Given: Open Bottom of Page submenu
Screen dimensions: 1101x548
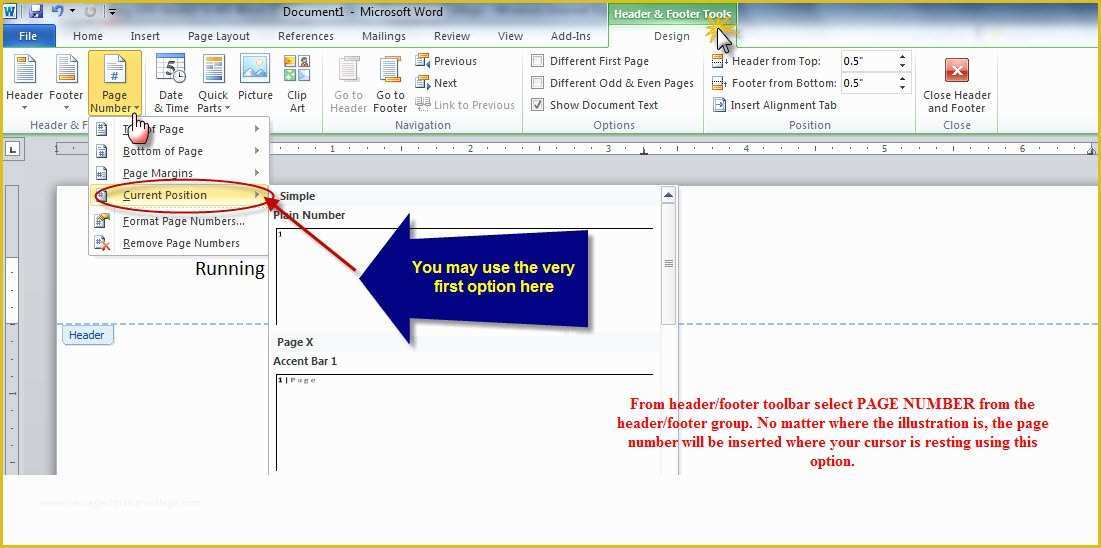Looking at the screenshot, I should (179, 151).
